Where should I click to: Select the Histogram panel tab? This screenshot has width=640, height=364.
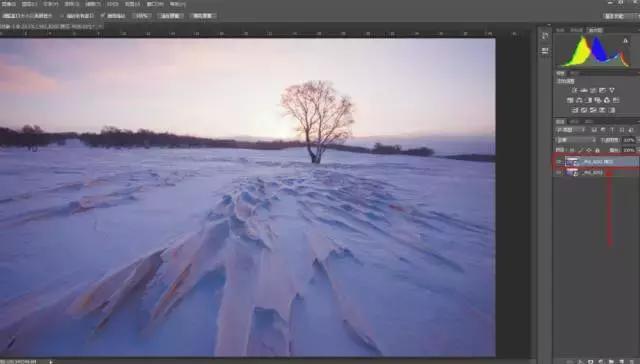click(595, 30)
